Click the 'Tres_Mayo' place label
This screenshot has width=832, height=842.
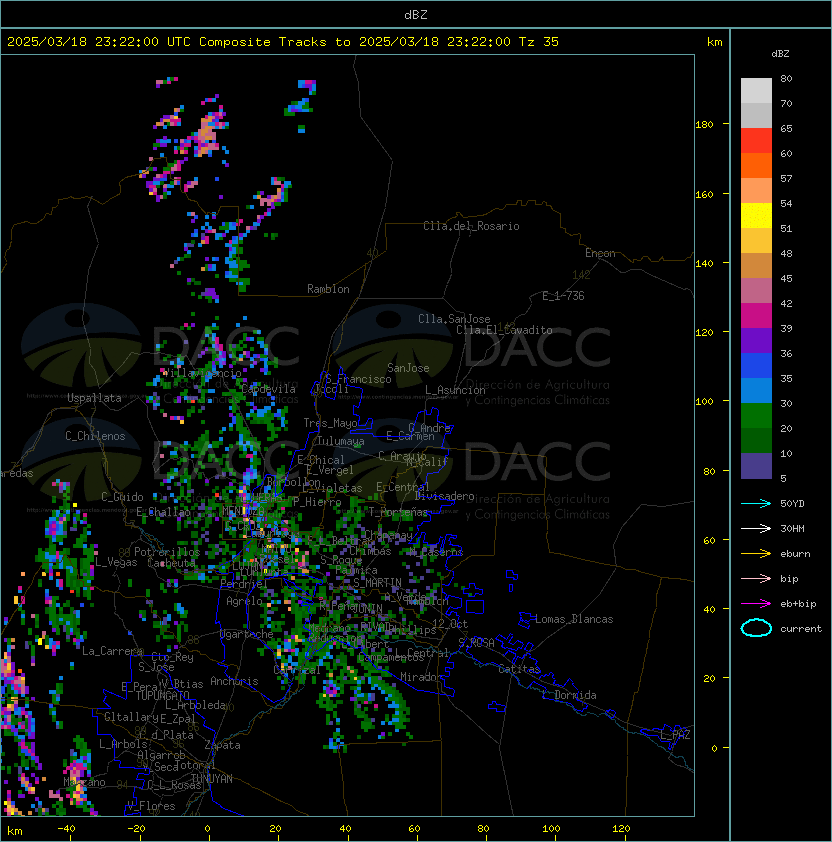[330, 423]
